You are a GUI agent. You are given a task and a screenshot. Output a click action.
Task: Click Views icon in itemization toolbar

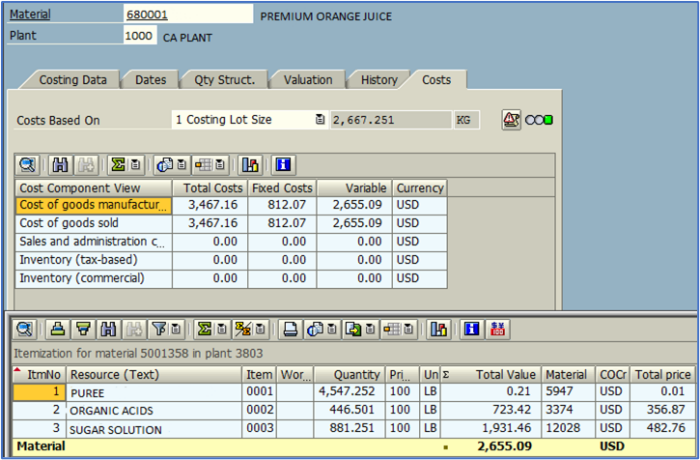pos(315,330)
